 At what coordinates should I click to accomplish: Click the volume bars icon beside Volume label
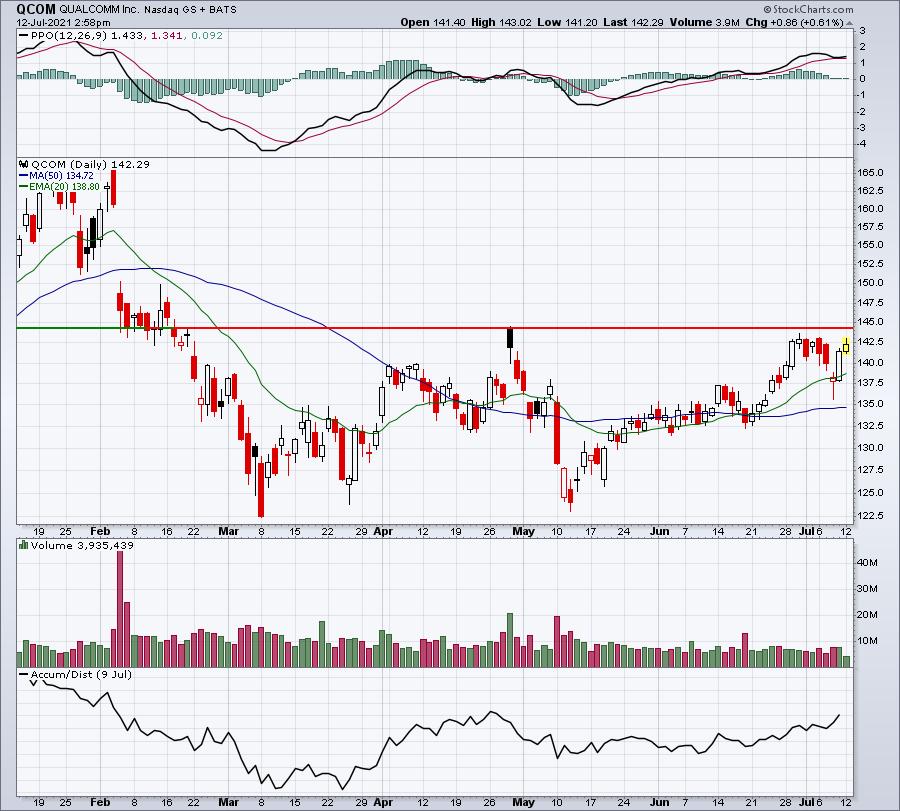pyautogui.click(x=24, y=545)
